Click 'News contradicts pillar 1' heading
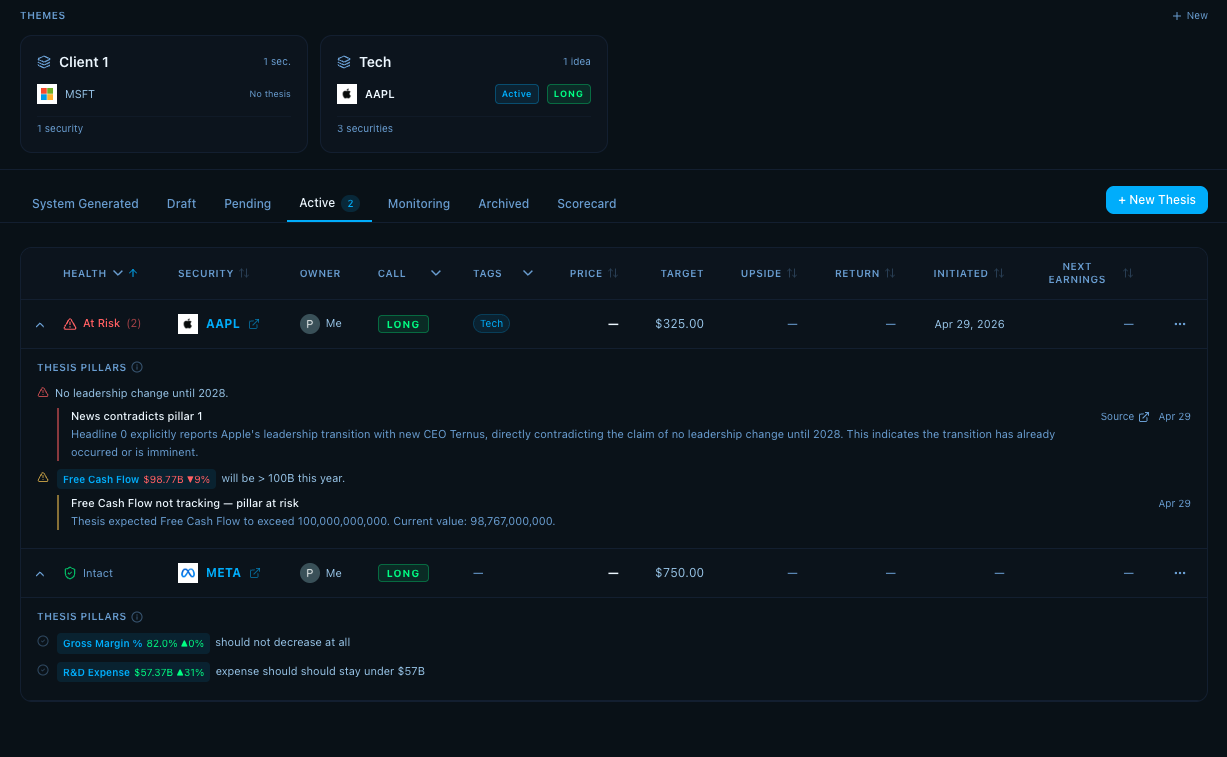Screen dimensions: 1227x757 pyautogui.click(x=137, y=416)
